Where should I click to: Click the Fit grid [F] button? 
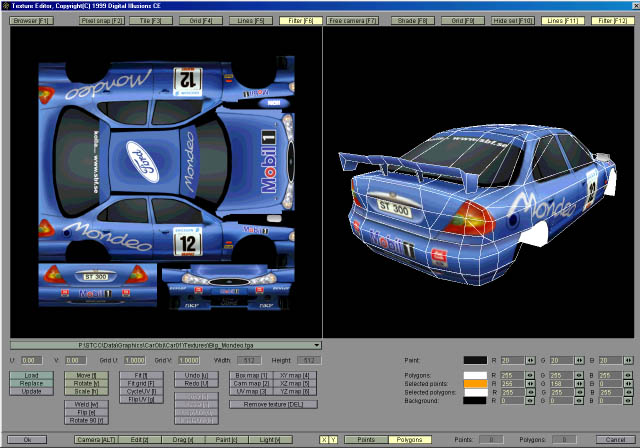coord(141,384)
